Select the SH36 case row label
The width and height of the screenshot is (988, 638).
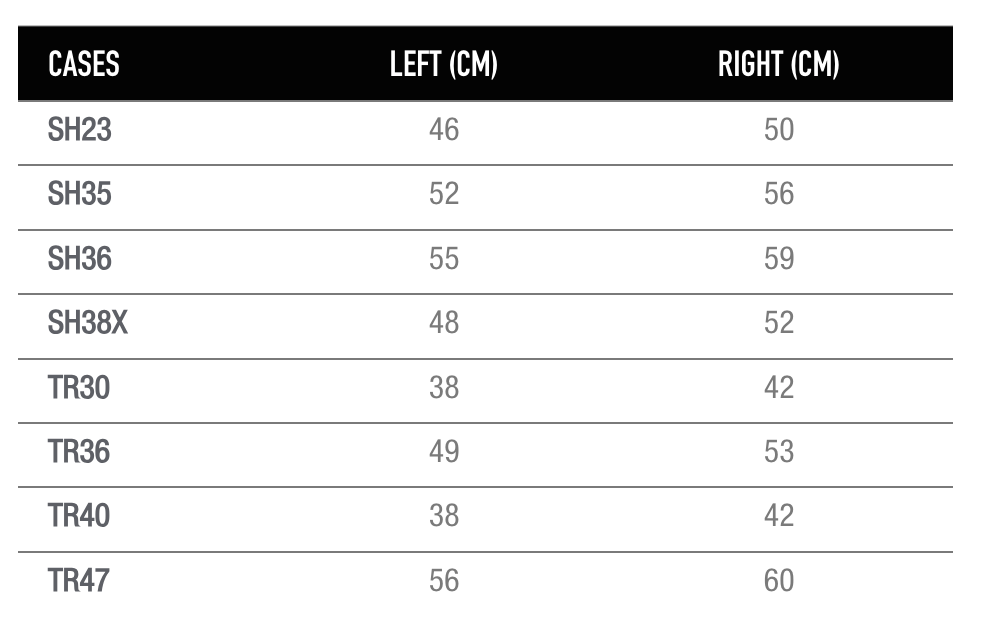point(79,259)
